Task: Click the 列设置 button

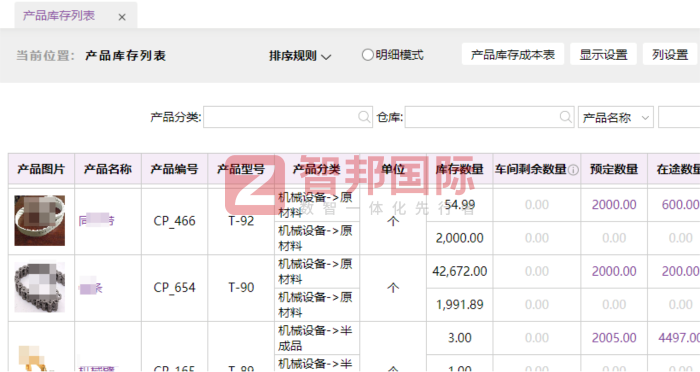Action: point(670,54)
